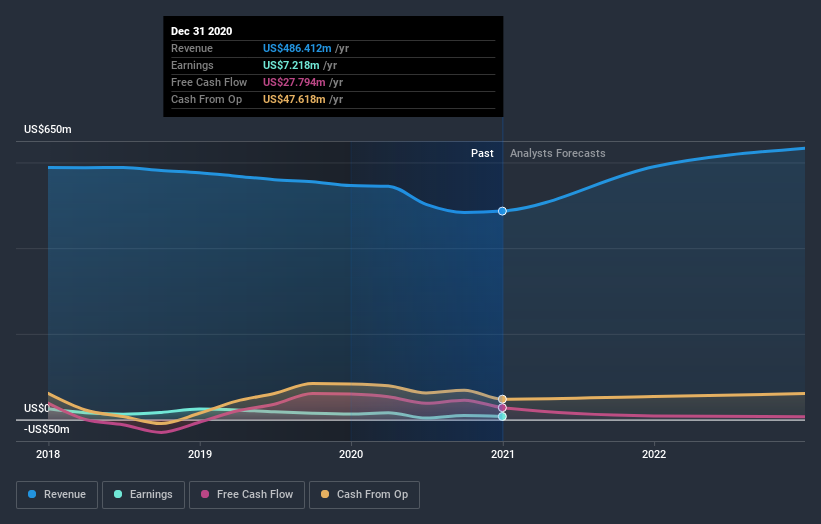
Task: Toggle the Revenue legend button
Action: [57, 495]
